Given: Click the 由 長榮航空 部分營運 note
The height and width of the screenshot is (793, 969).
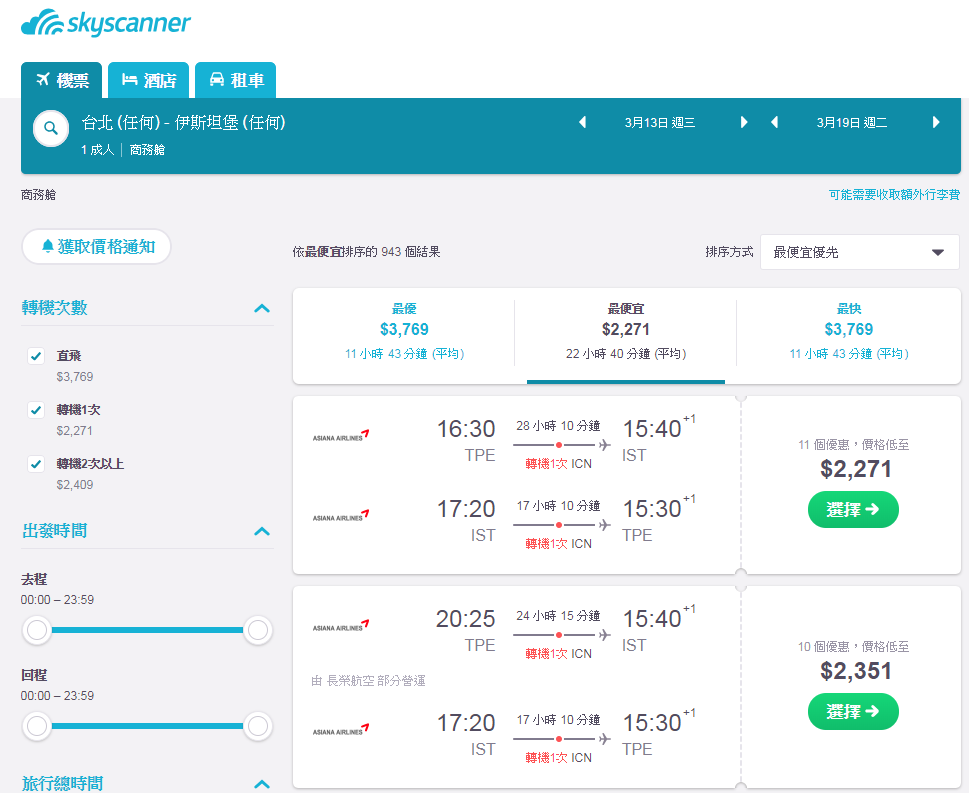Looking at the screenshot, I should click(x=368, y=681).
